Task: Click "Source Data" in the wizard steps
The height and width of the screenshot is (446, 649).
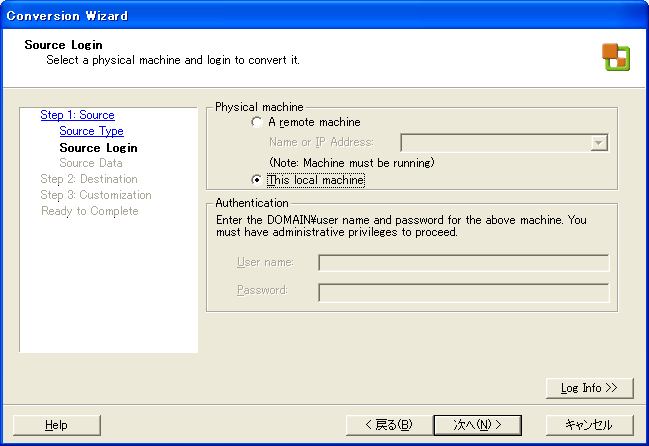Action: pos(91,163)
